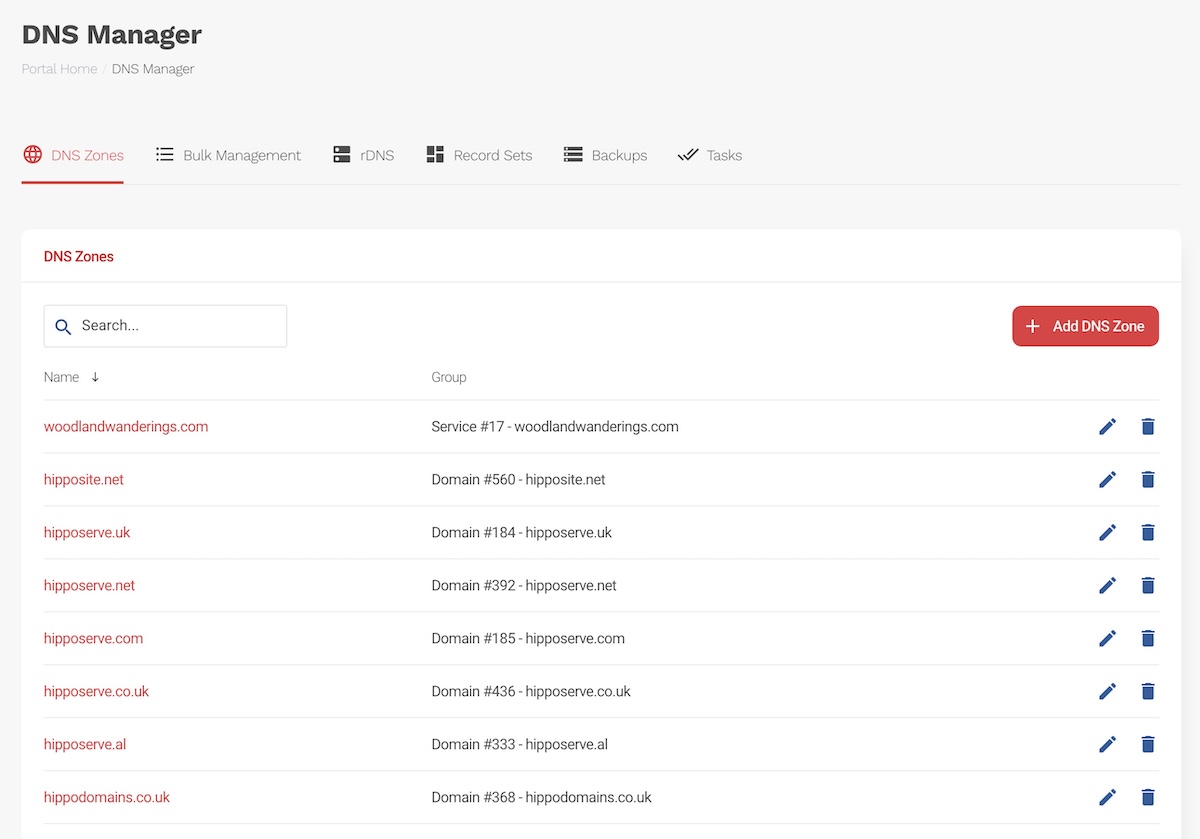Screen dimensions: 1200x839
Task: Click trash icon for hipposerve.net
Action: (x=1148, y=586)
